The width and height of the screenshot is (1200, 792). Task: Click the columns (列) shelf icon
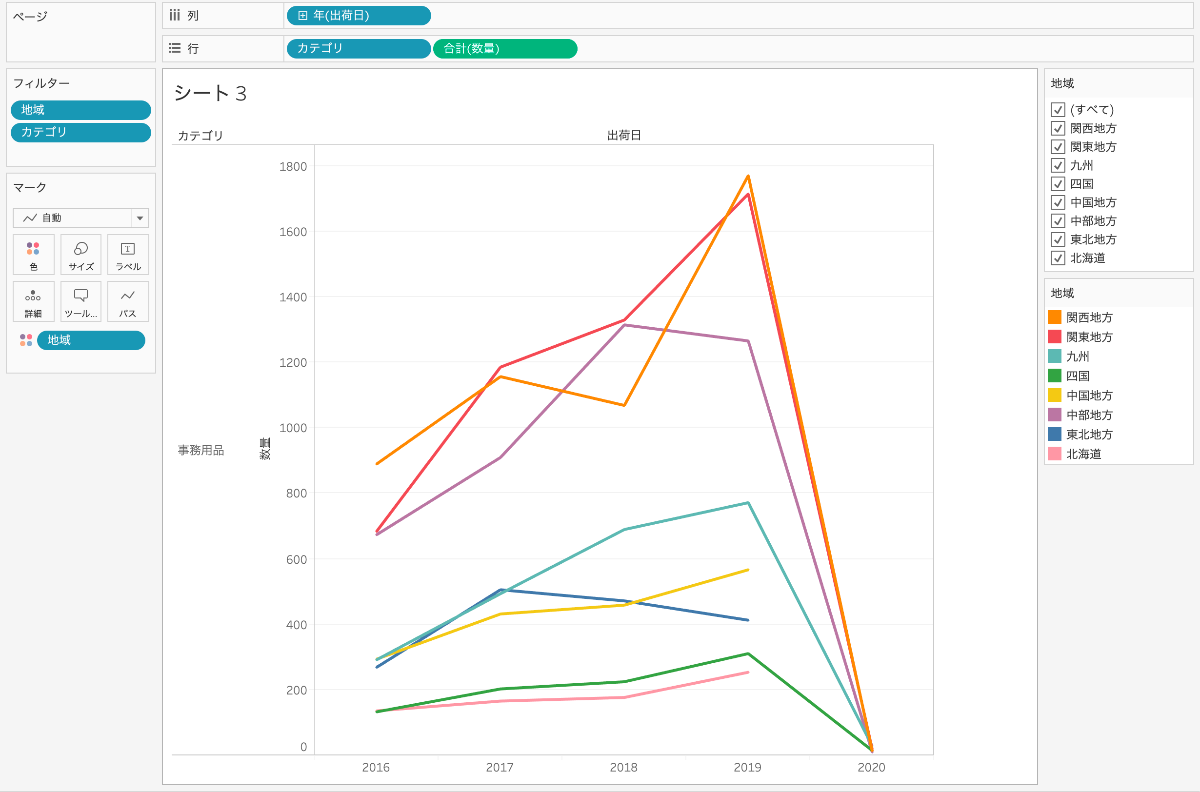(x=175, y=15)
